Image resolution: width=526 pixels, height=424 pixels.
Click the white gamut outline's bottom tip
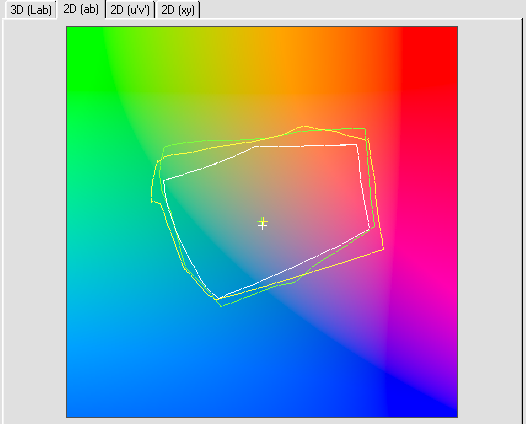click(217, 299)
